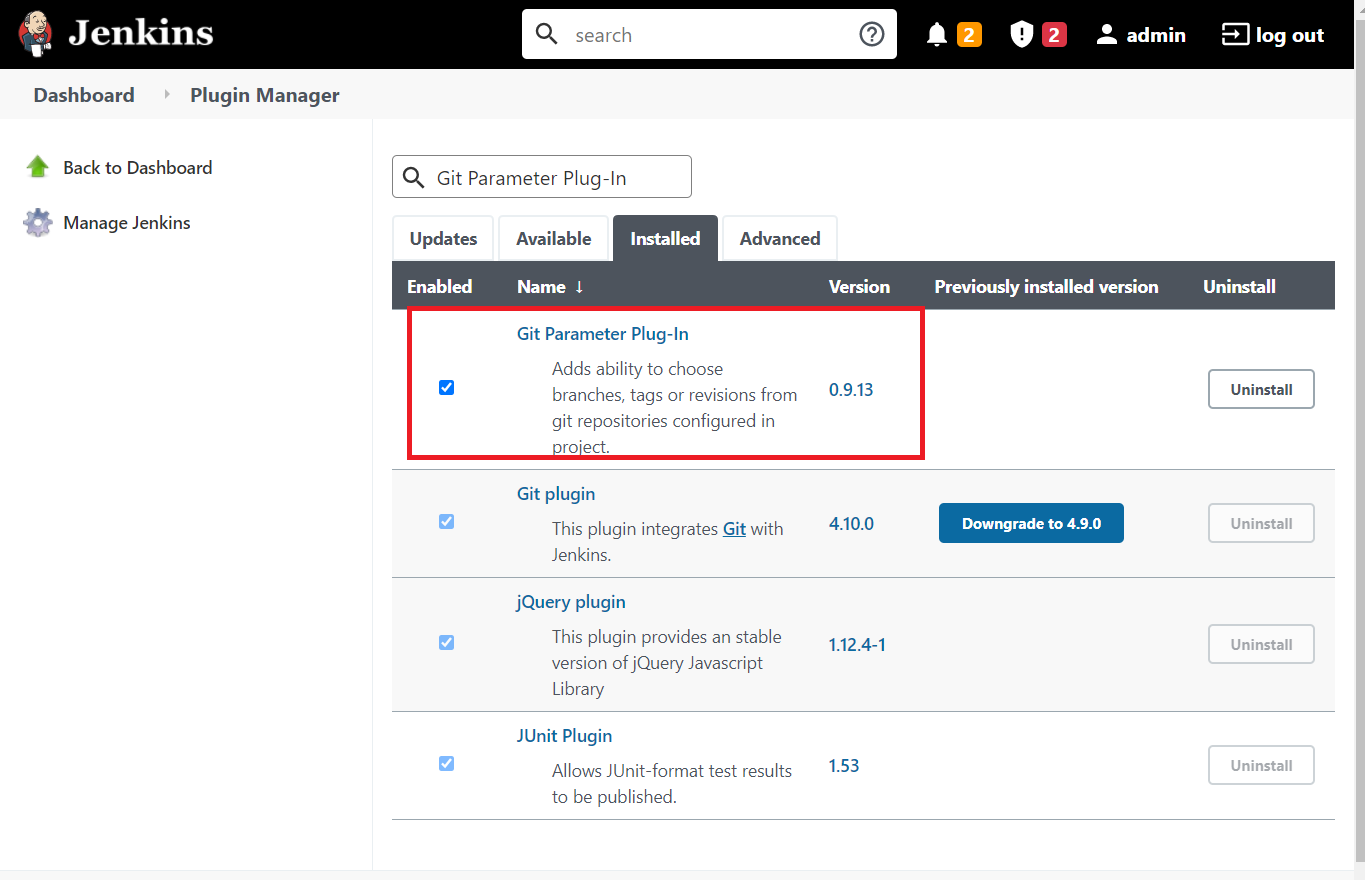Click the log out arrow icon

(1235, 35)
